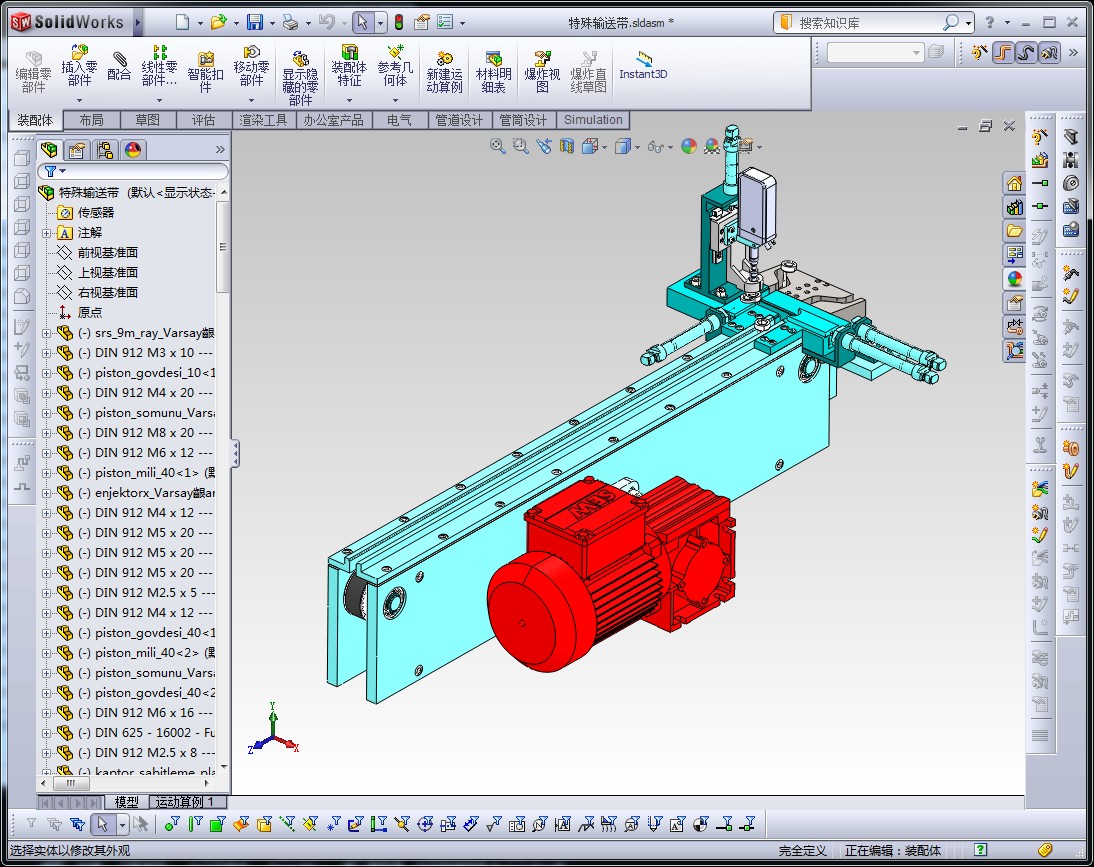Open Reference Geometry (参考几何体) tool
Image resolution: width=1094 pixels, height=867 pixels.
point(395,66)
